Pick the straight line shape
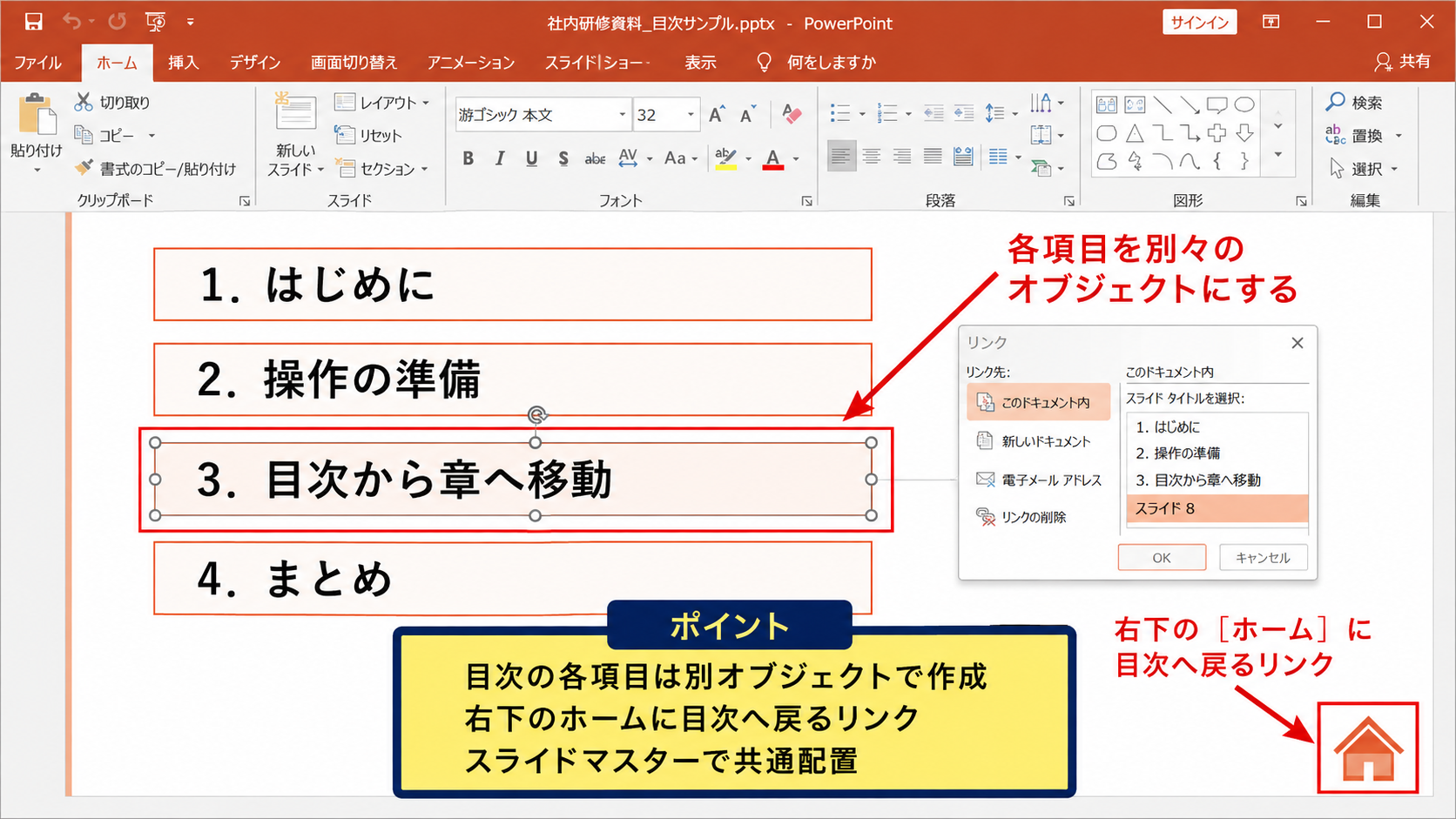Viewport: 1456px width, 819px height. 1163,105
